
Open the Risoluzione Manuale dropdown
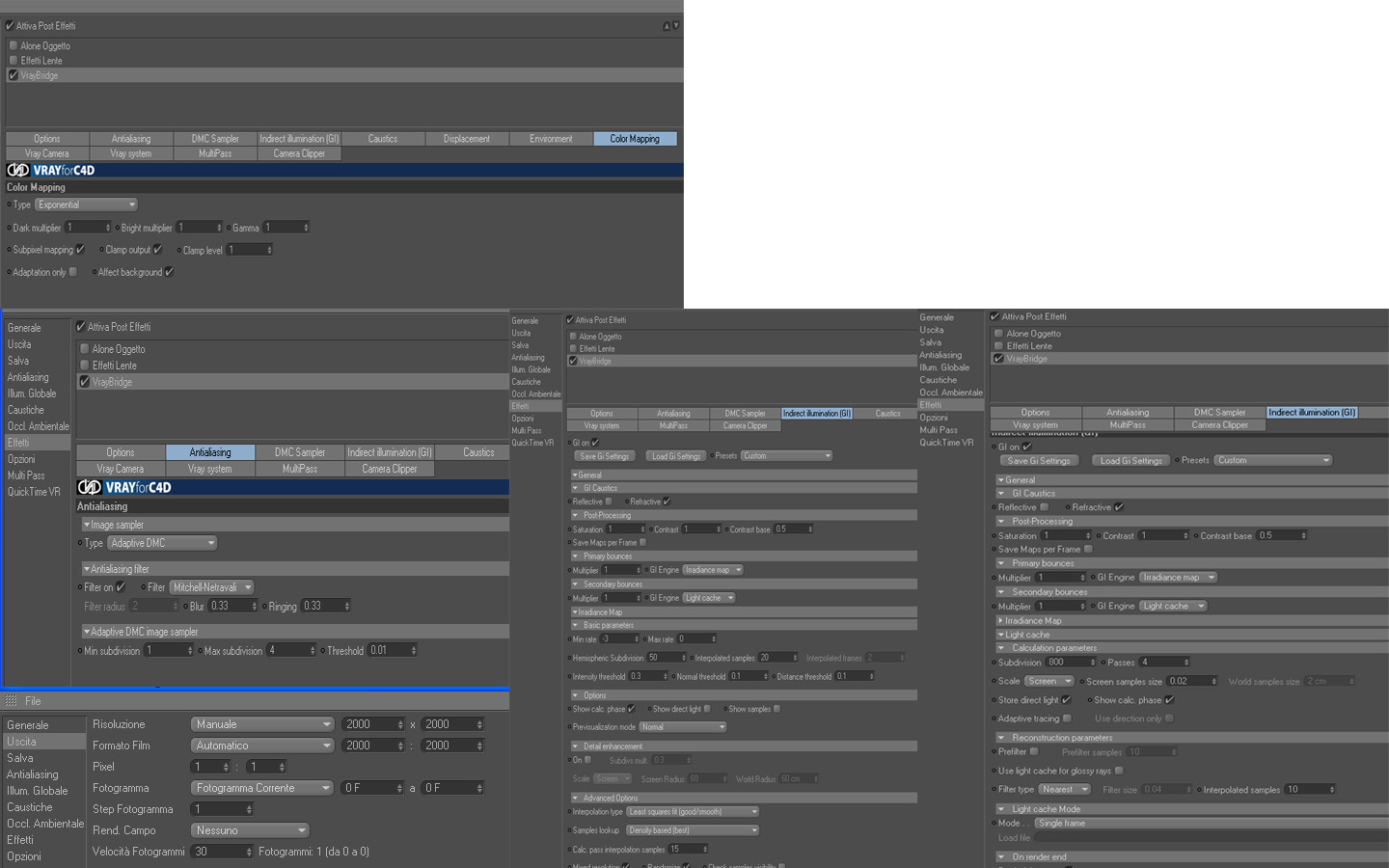click(x=262, y=724)
